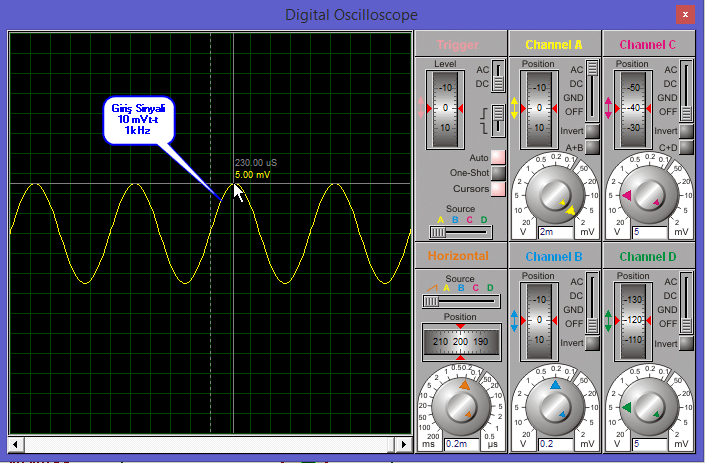Click the pink Channel C position arrow

click(x=608, y=107)
